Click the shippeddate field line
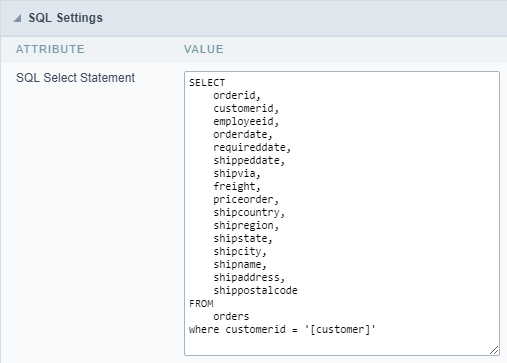This screenshot has height=363, width=507. tap(249, 161)
